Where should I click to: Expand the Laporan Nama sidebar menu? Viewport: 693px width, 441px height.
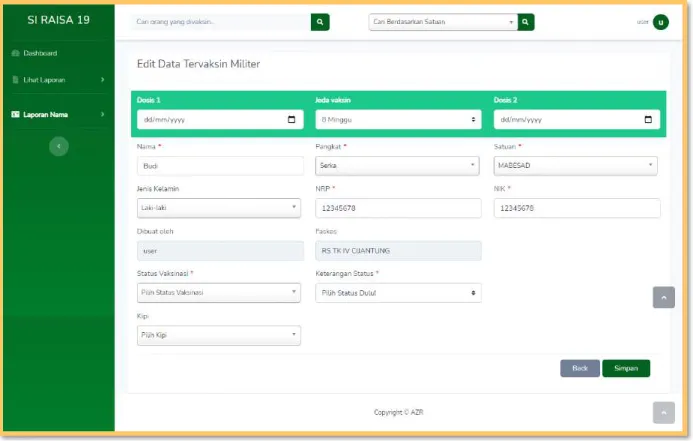click(x=58, y=114)
